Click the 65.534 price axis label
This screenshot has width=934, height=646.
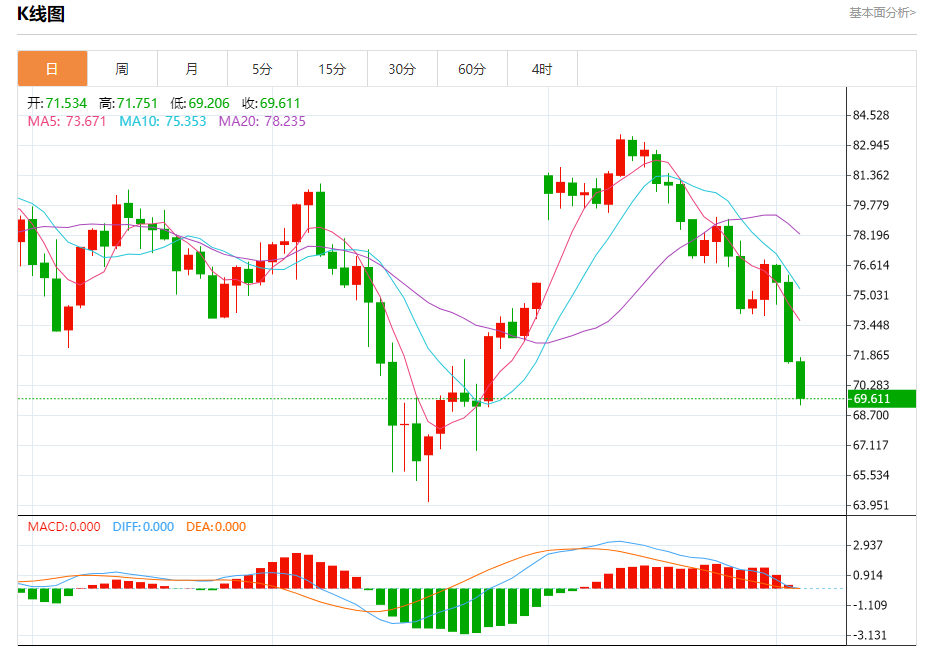pyautogui.click(x=871, y=475)
